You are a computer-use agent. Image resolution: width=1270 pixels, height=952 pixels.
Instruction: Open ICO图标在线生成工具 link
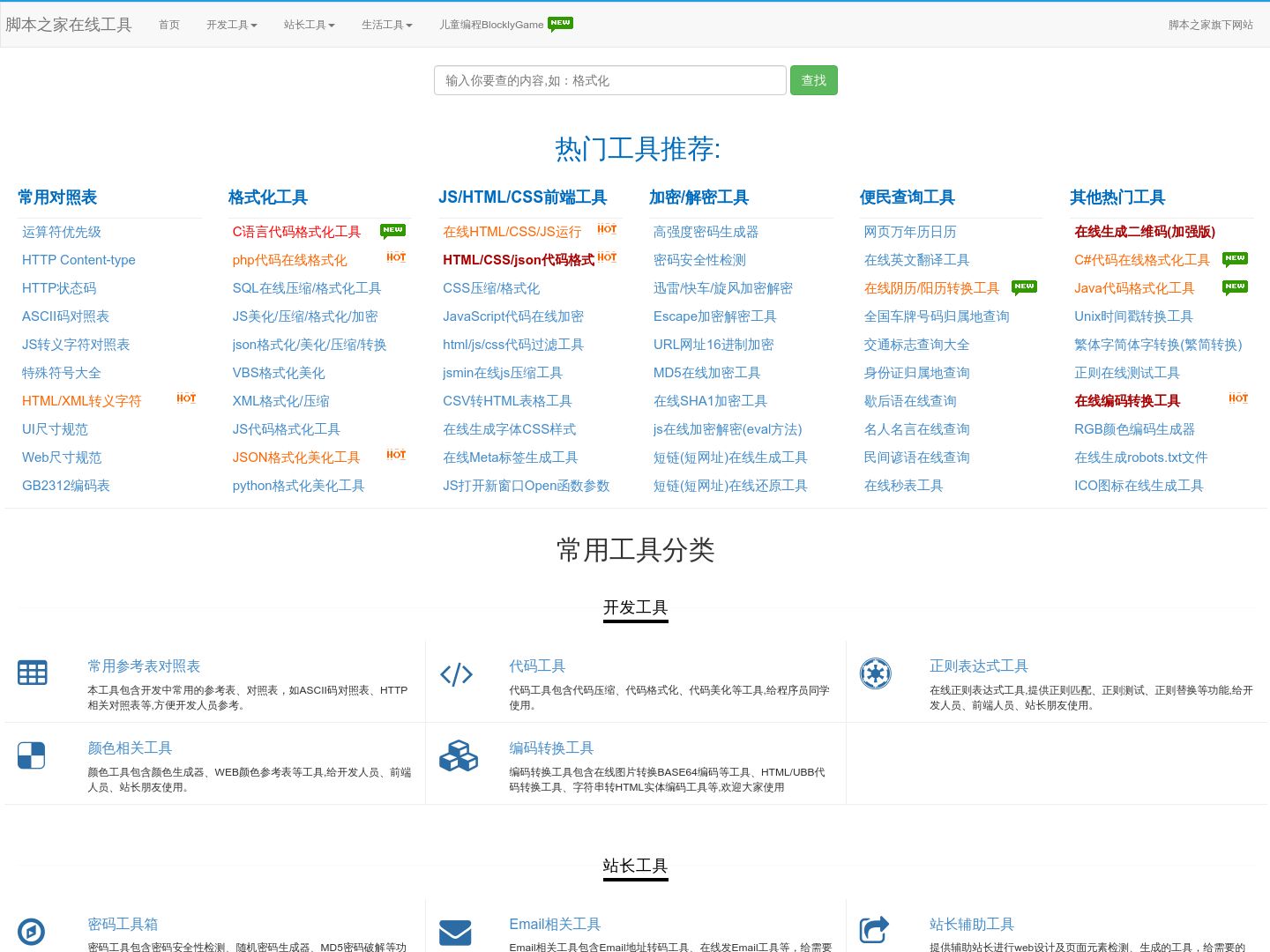[x=1139, y=486]
